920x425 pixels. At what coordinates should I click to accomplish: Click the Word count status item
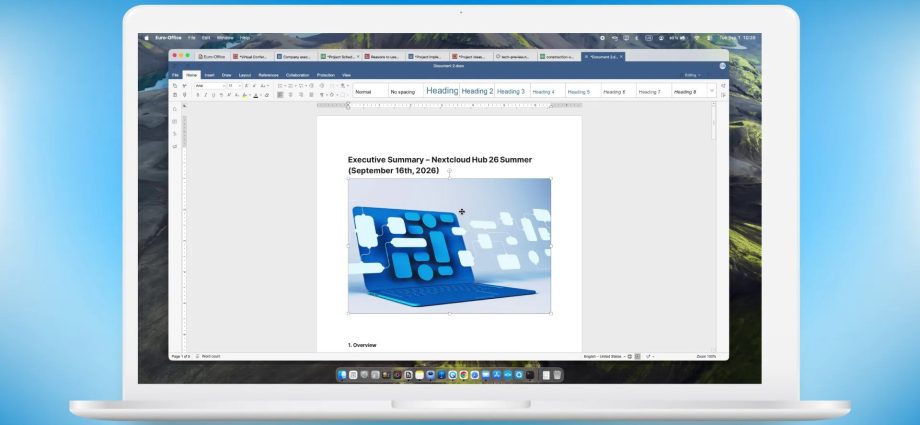tap(208, 356)
